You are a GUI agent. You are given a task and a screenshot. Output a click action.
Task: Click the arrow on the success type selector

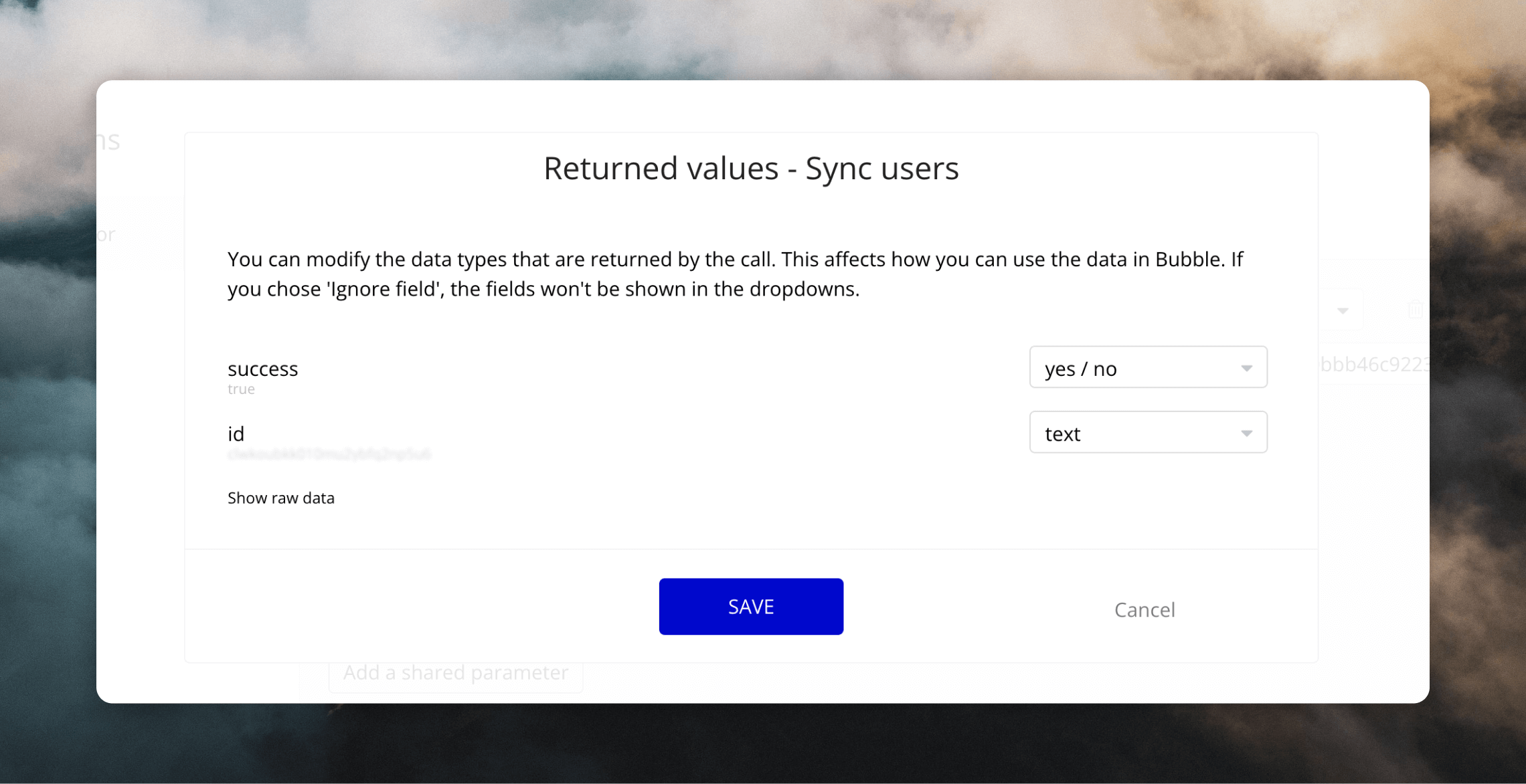pos(1246,369)
